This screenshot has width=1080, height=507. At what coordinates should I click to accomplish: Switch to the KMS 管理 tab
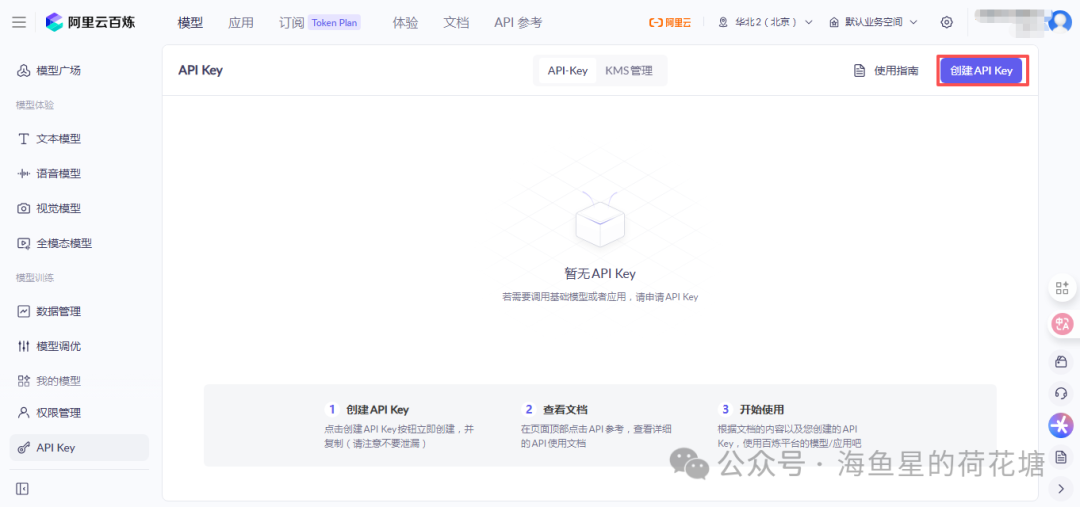click(x=629, y=70)
